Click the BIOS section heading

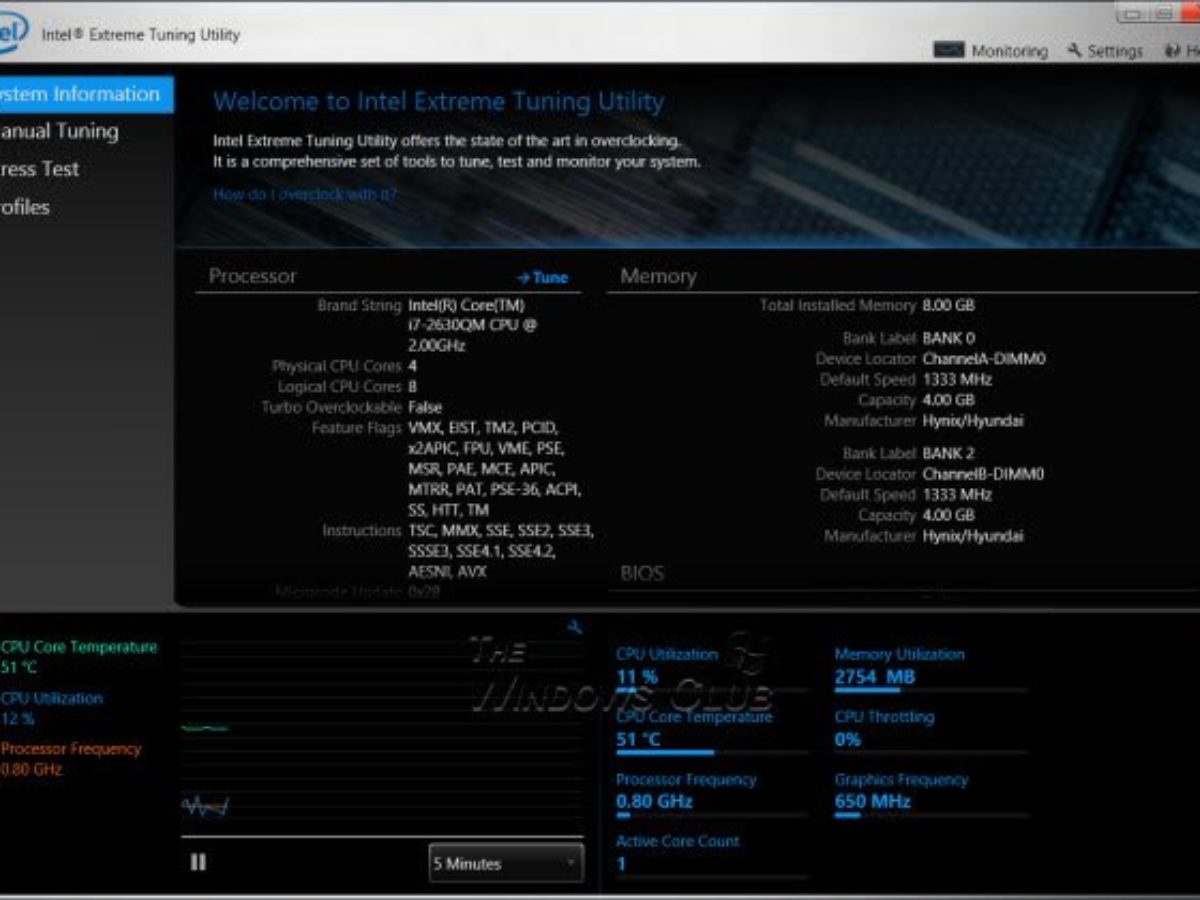[642, 573]
